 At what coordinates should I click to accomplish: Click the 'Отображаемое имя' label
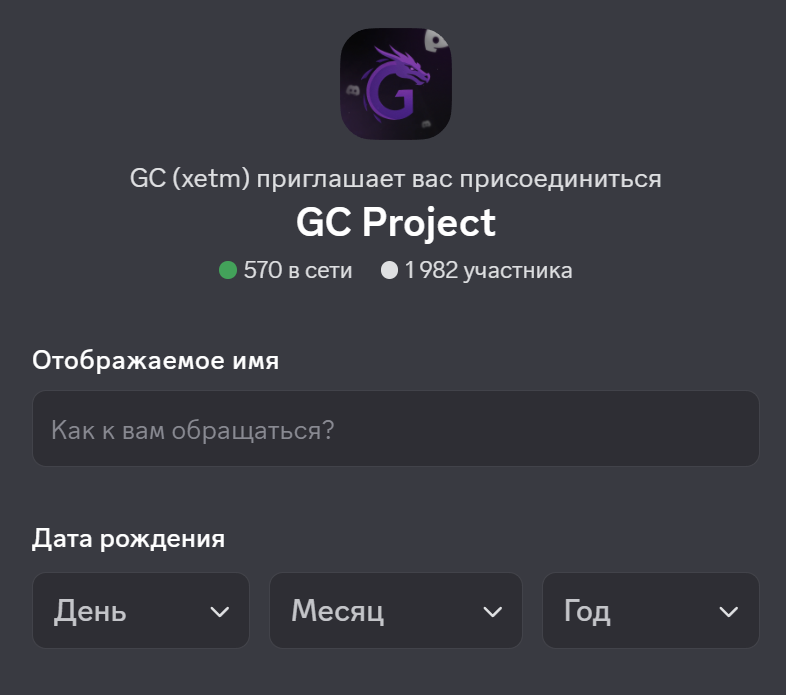(155, 361)
